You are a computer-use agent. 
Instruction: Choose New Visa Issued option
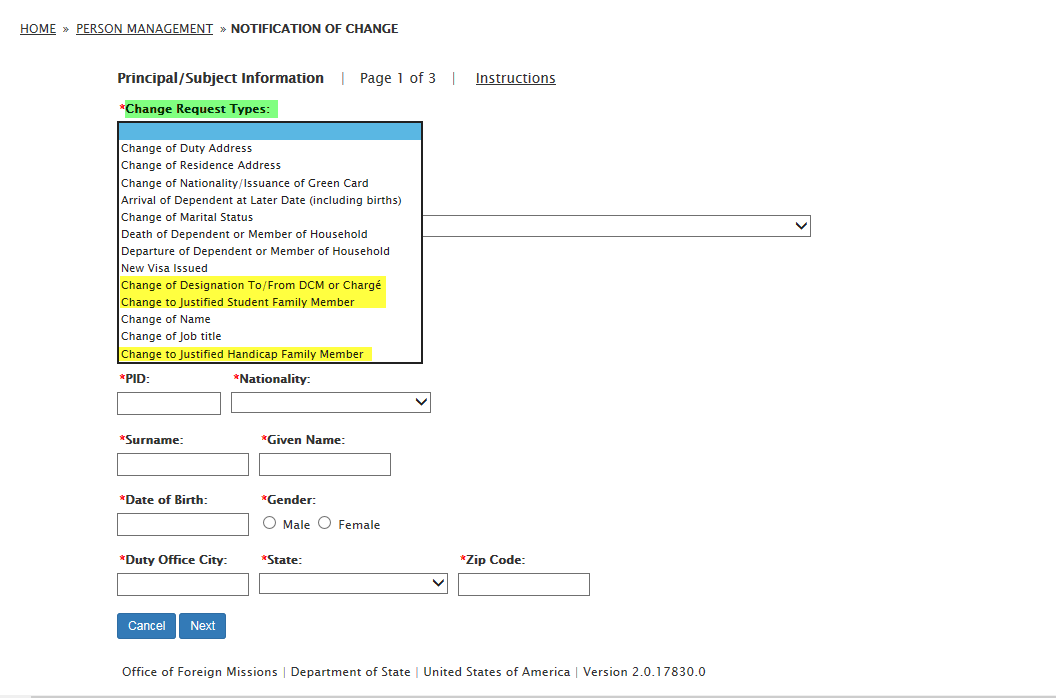(x=270, y=268)
